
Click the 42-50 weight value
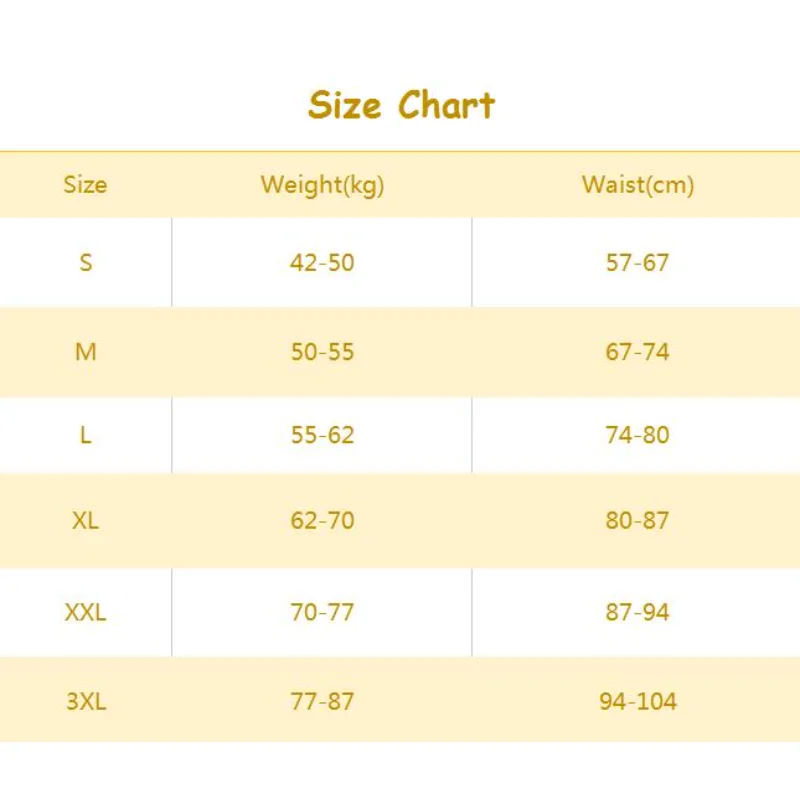[x=322, y=263]
